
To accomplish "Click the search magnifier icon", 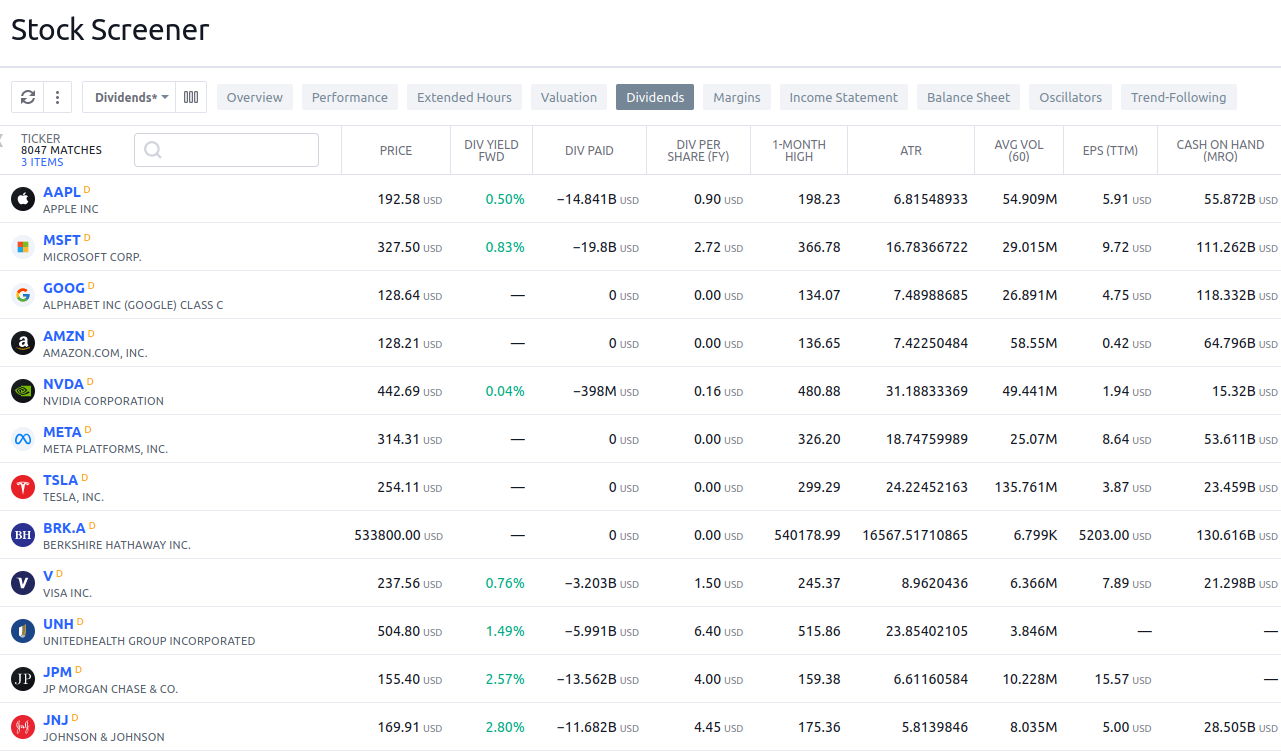I will point(153,150).
